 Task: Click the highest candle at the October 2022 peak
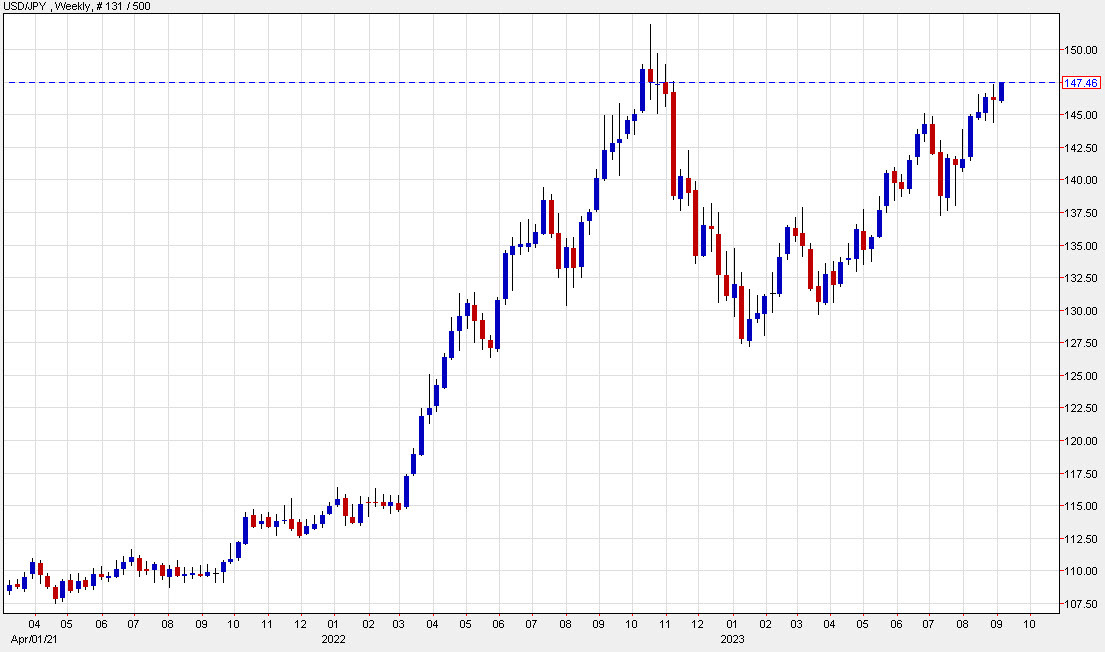click(x=651, y=70)
